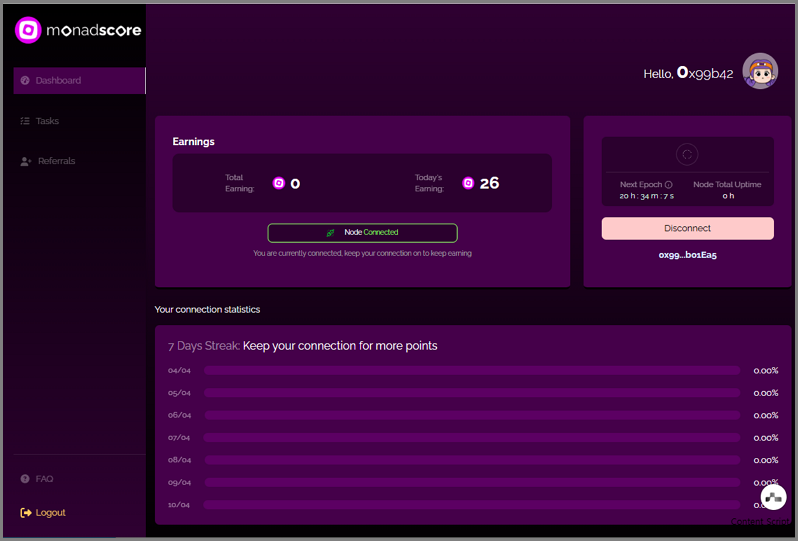Click the 07/04 streak progress bar
The height and width of the screenshot is (541, 798).
click(x=472, y=438)
